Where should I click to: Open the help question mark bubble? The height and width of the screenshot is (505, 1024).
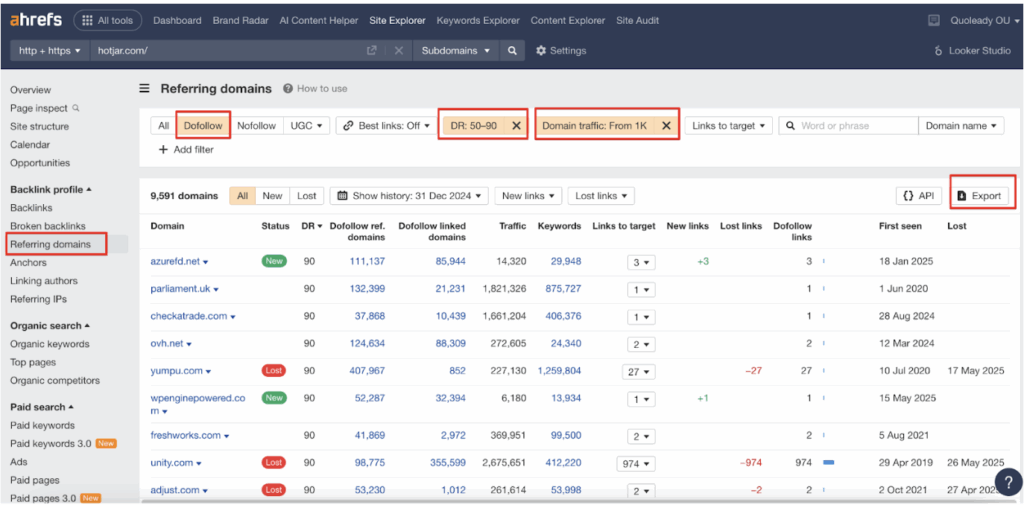tap(1008, 481)
